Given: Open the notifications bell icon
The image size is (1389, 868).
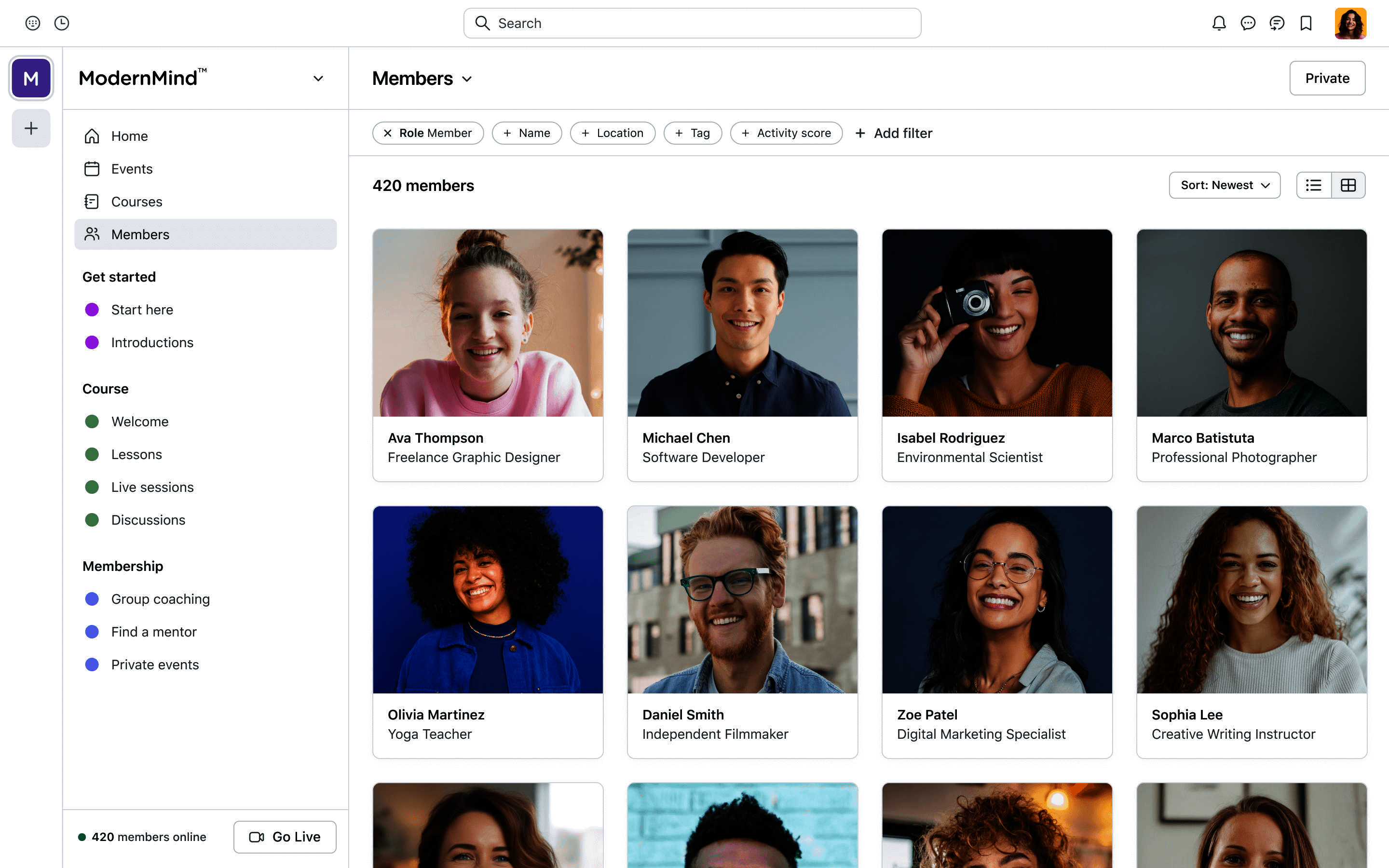Looking at the screenshot, I should [1219, 23].
